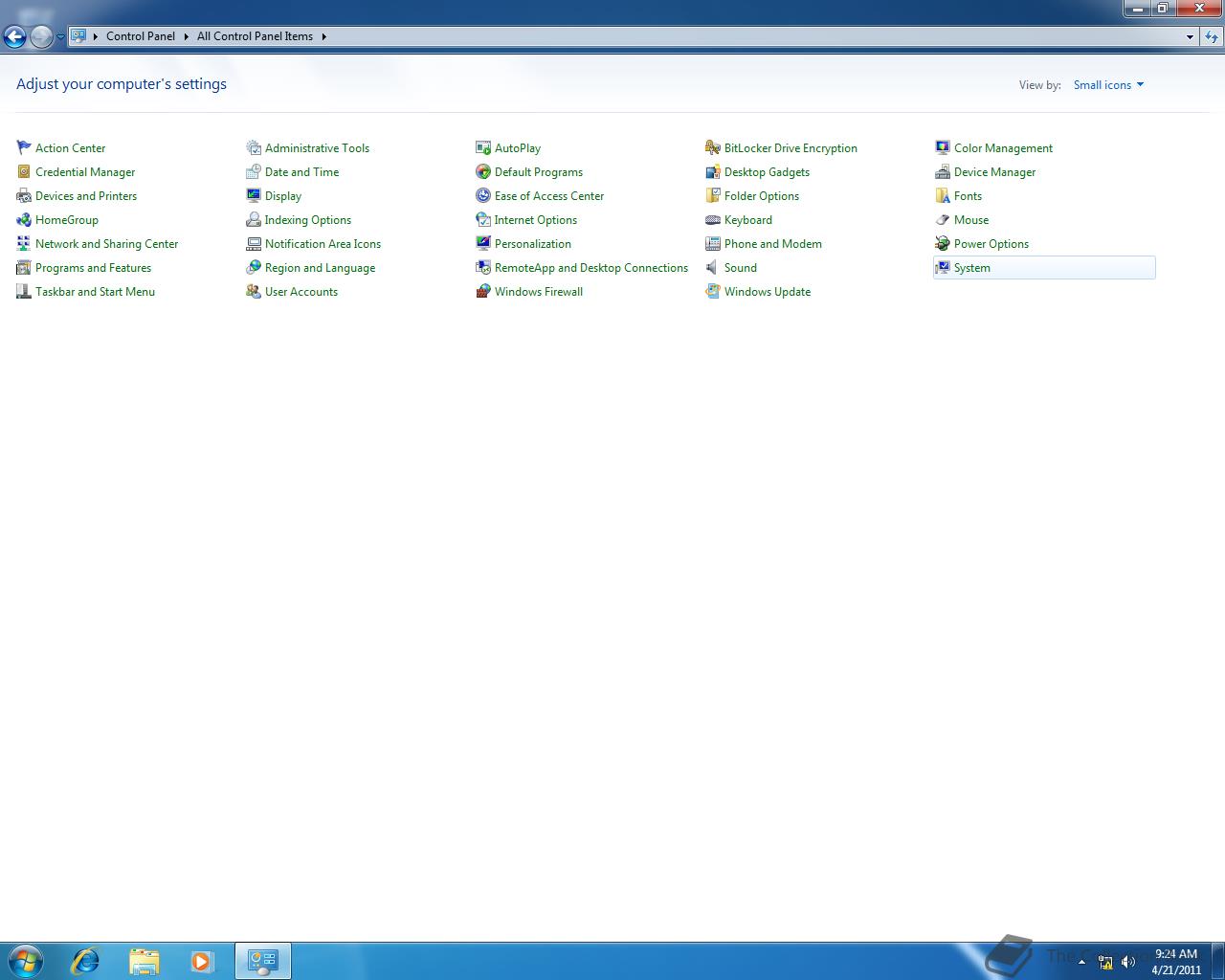The image size is (1225, 980).
Task: Open the Windows Start orb
Action: 26,961
